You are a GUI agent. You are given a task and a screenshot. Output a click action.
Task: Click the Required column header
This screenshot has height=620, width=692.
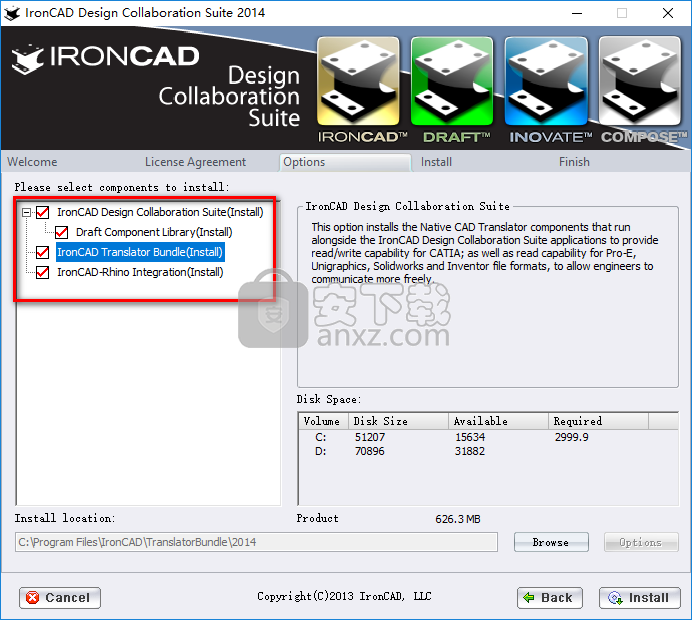[x=598, y=421]
